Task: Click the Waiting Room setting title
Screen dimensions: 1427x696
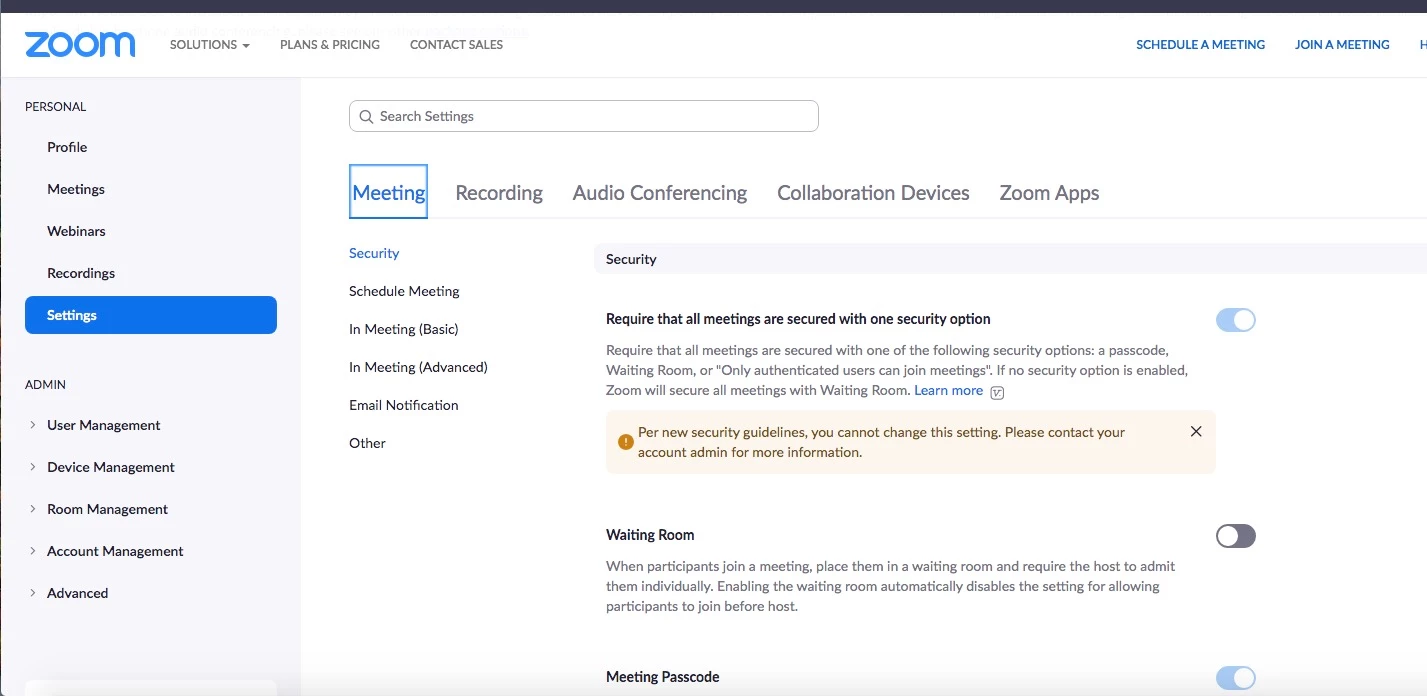Action: point(650,535)
